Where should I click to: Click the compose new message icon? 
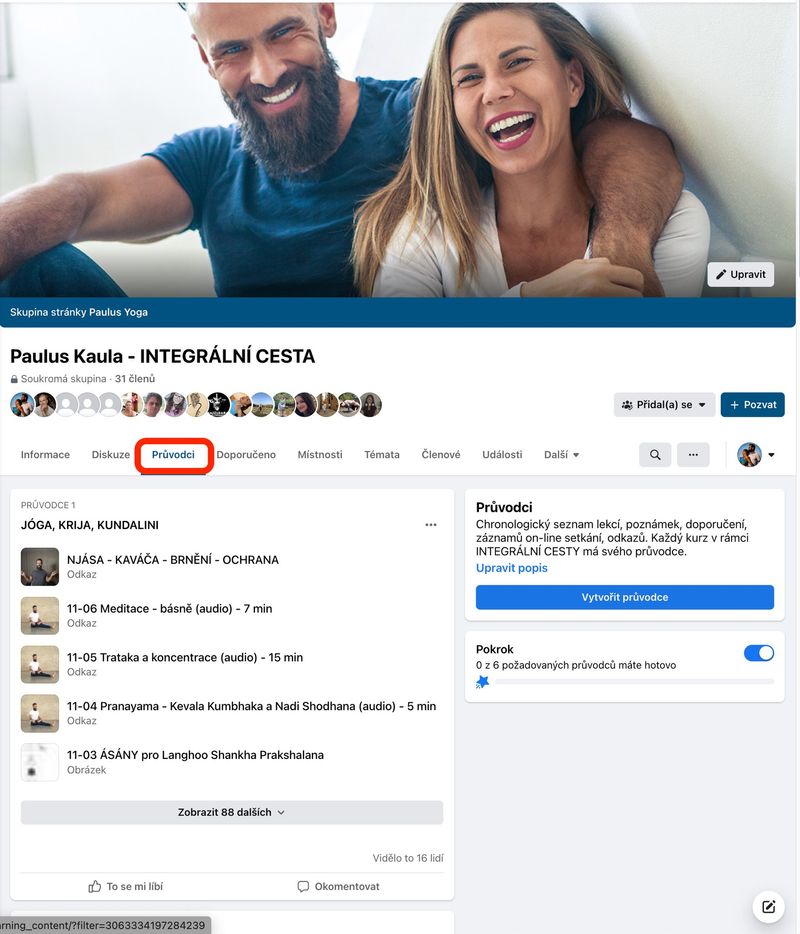pyautogui.click(x=768, y=907)
